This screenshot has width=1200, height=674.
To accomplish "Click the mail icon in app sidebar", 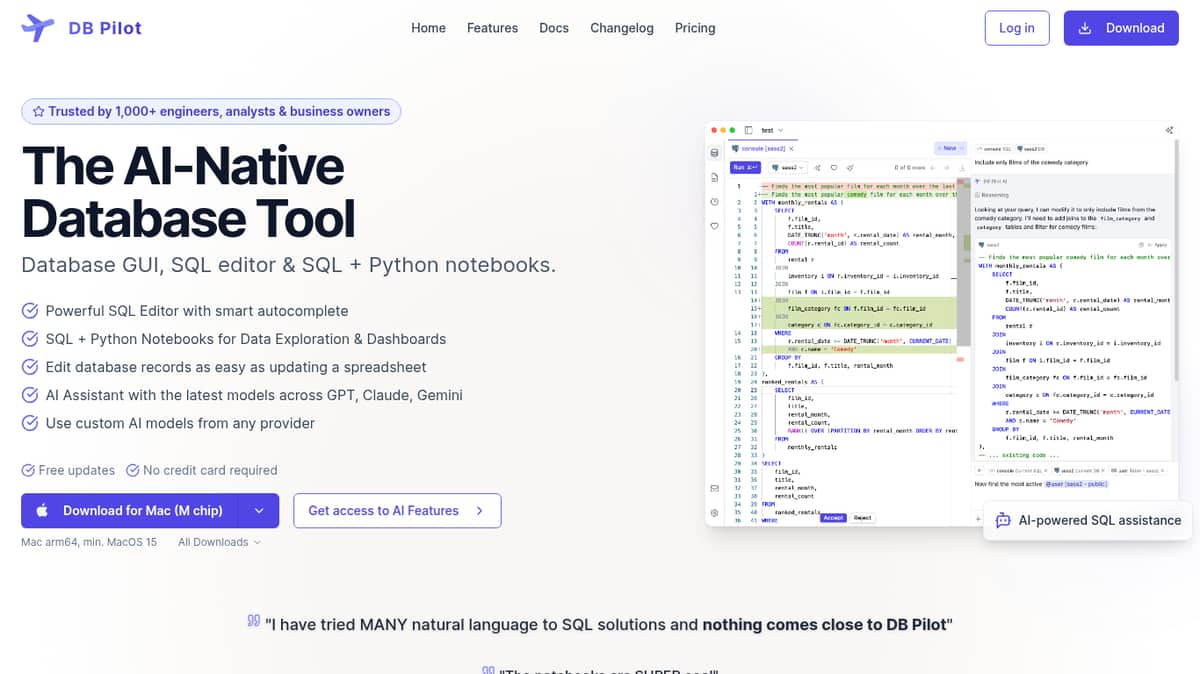I will [x=714, y=488].
